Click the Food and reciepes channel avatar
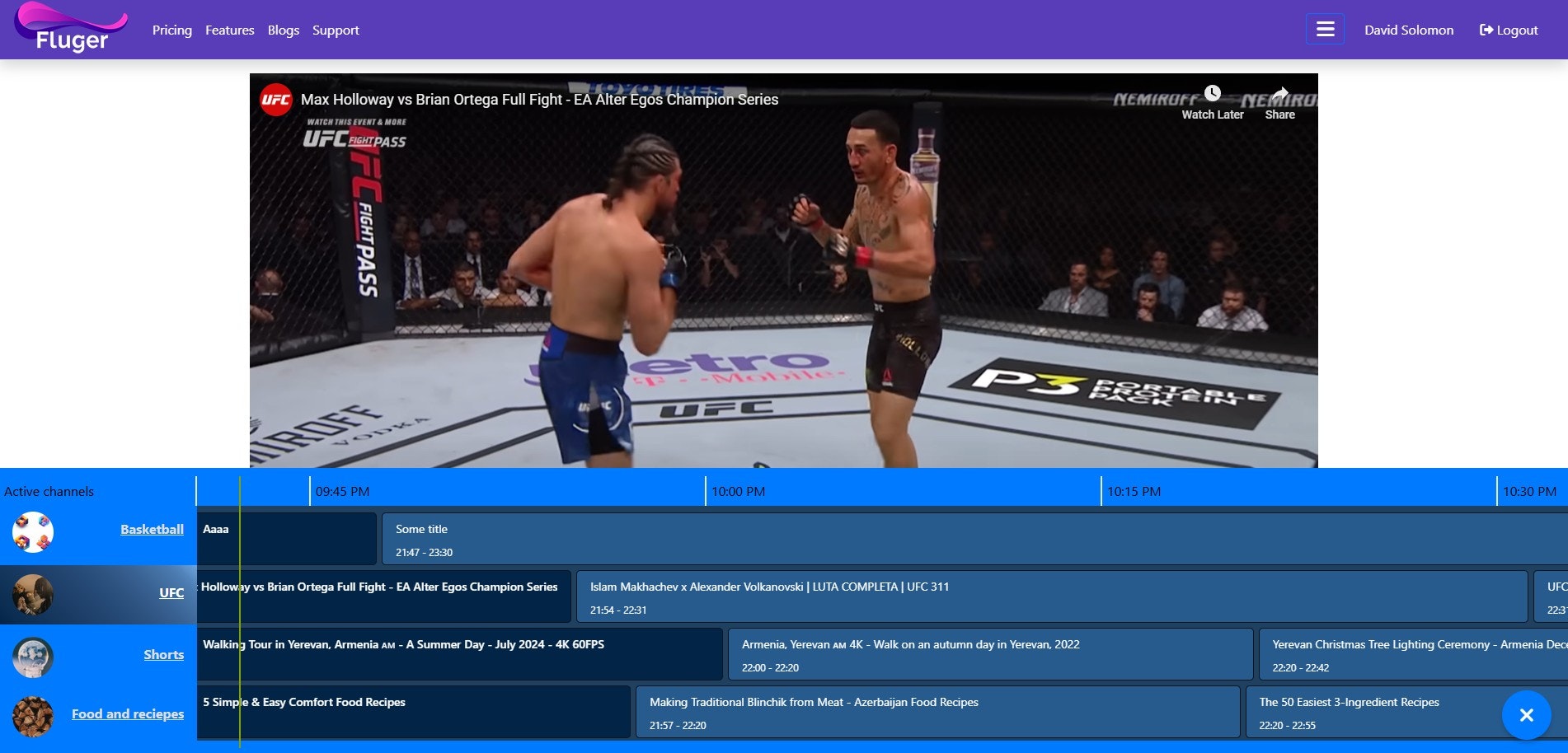The height and width of the screenshot is (753, 1568). 33,717
